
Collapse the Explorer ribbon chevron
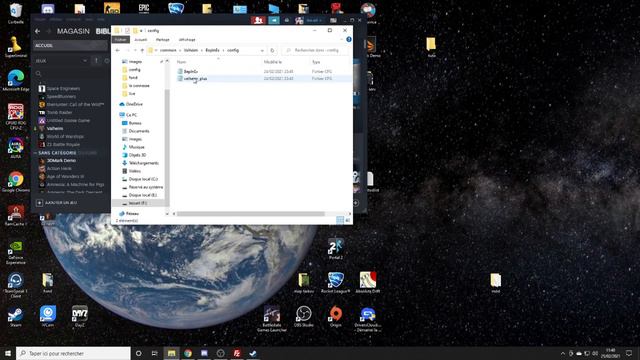pos(342,40)
